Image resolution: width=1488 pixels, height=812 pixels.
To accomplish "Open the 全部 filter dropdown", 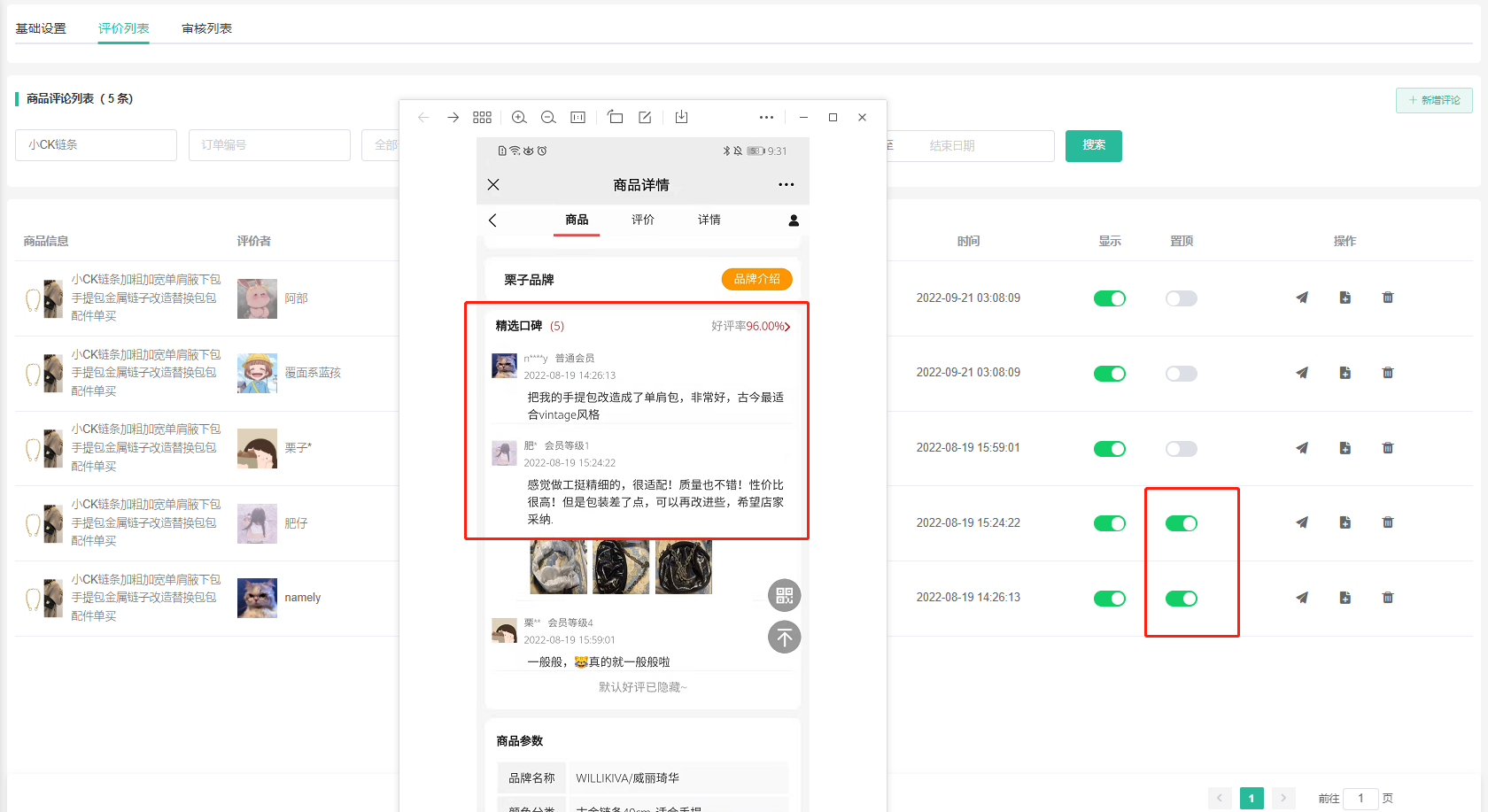I will coord(383,145).
